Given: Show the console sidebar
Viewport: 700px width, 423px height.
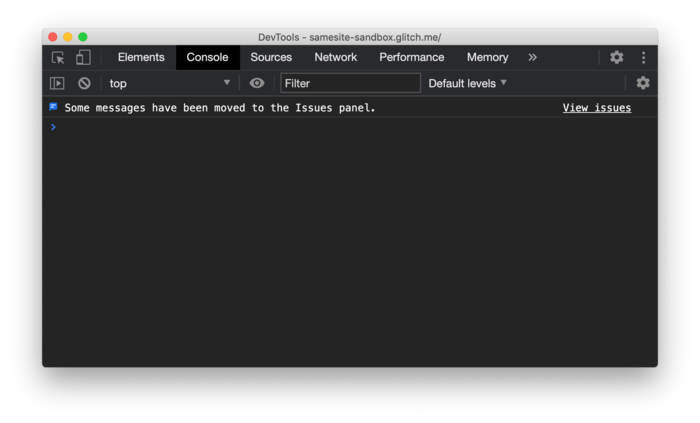Looking at the screenshot, I should click(57, 83).
